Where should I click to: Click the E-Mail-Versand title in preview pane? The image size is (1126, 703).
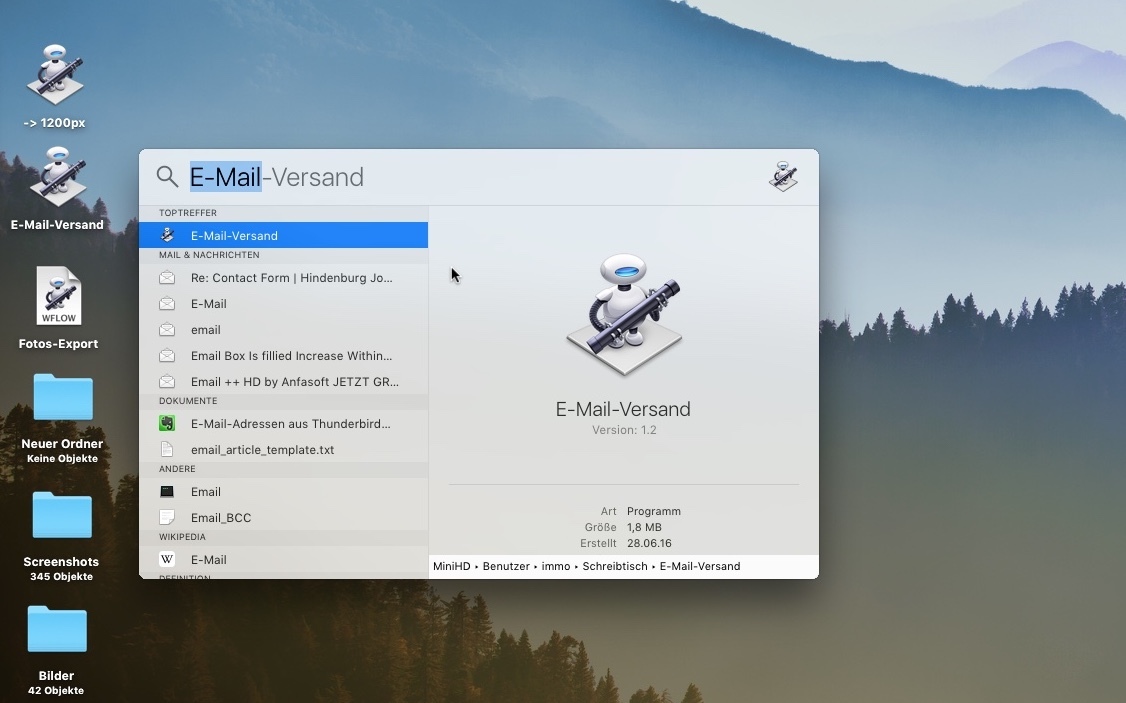[x=623, y=409]
